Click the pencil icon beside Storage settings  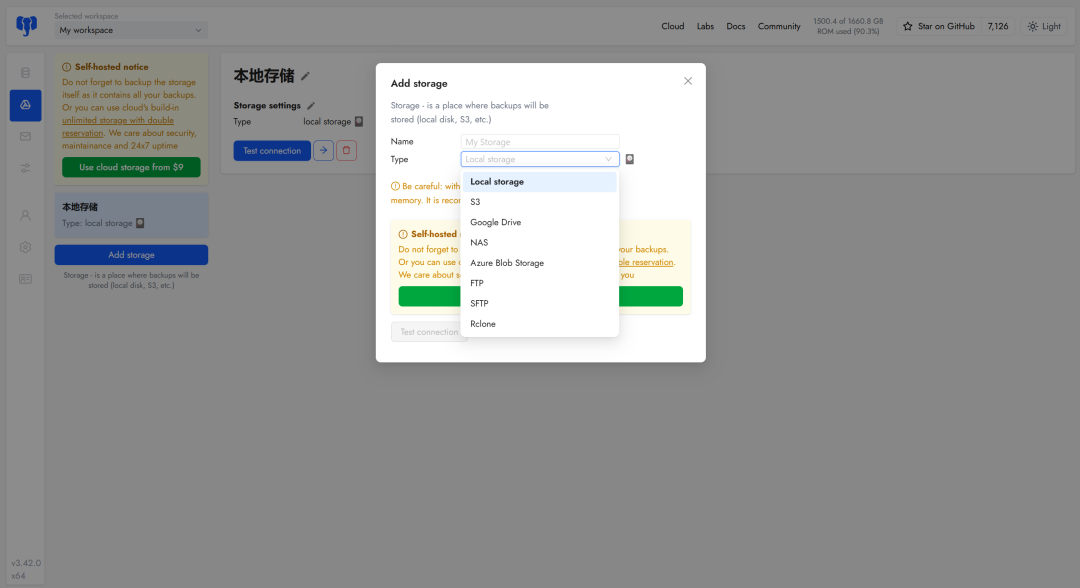pos(311,106)
